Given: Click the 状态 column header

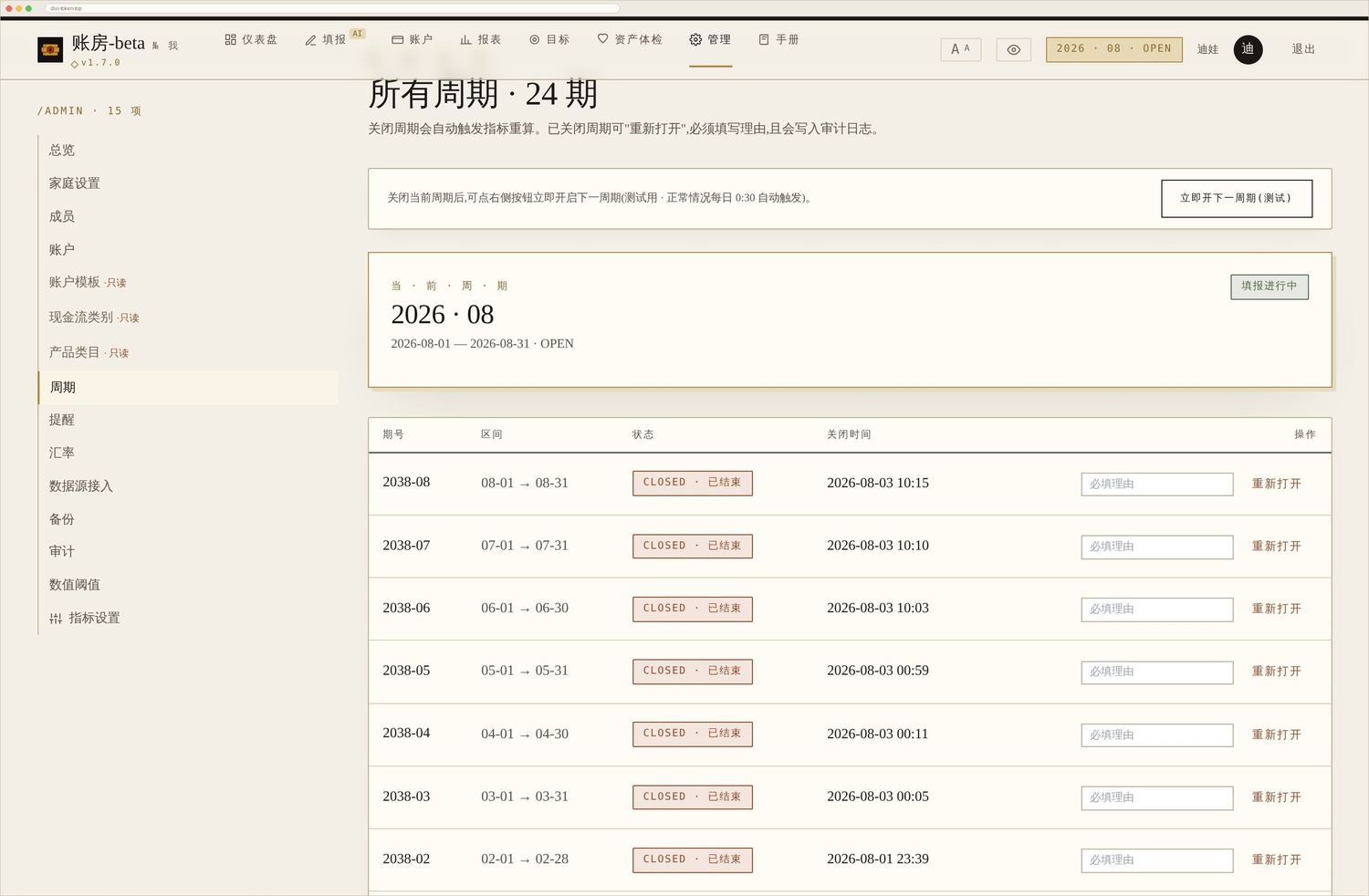Looking at the screenshot, I should (x=643, y=434).
